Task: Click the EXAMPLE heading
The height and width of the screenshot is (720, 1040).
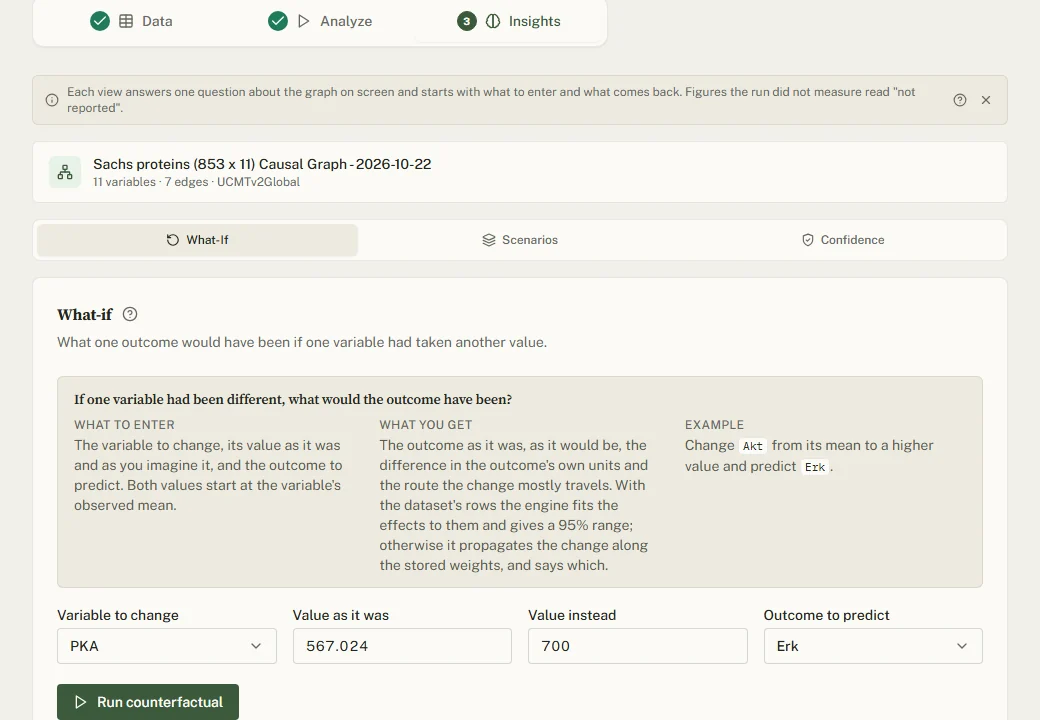Action: (714, 425)
